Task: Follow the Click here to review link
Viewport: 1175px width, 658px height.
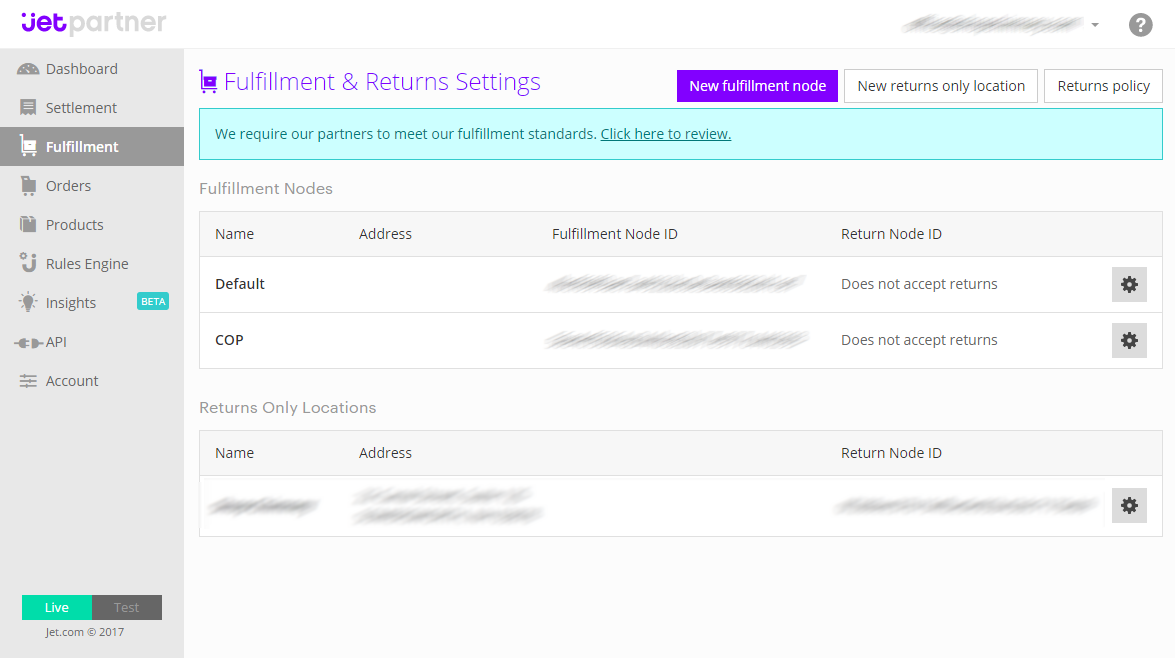Action: (x=665, y=134)
